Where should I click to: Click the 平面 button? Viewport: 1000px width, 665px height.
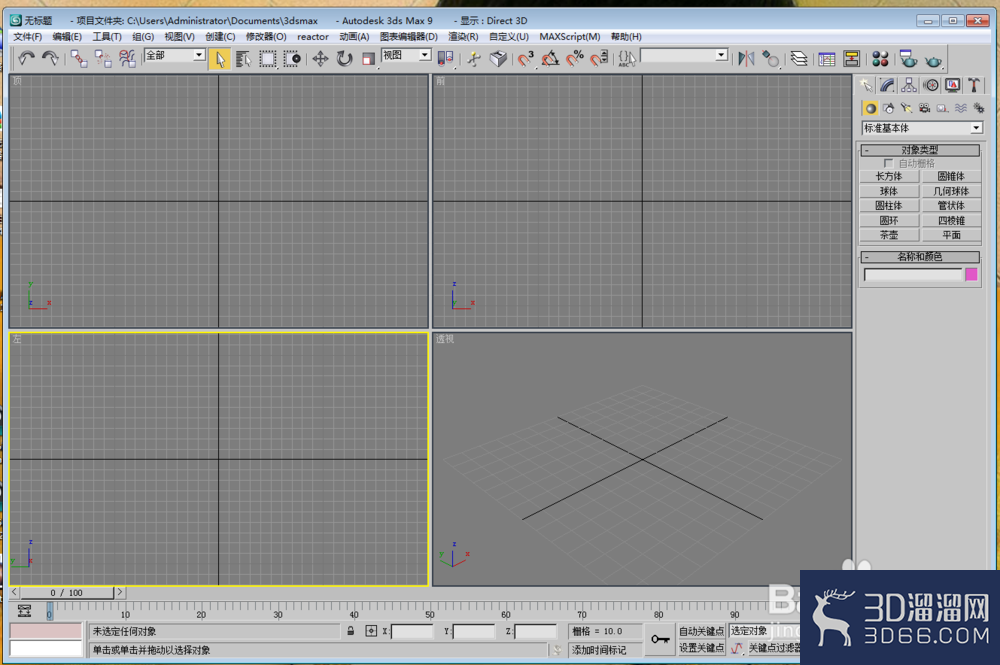coord(951,235)
